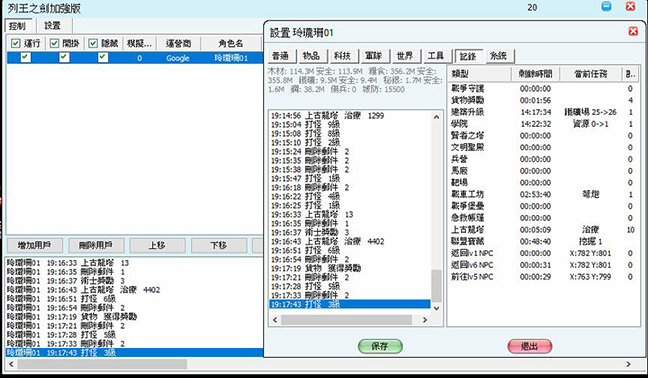Open the 設置 tab in main window
Image resolution: width=648 pixels, height=378 pixels.
point(52,26)
